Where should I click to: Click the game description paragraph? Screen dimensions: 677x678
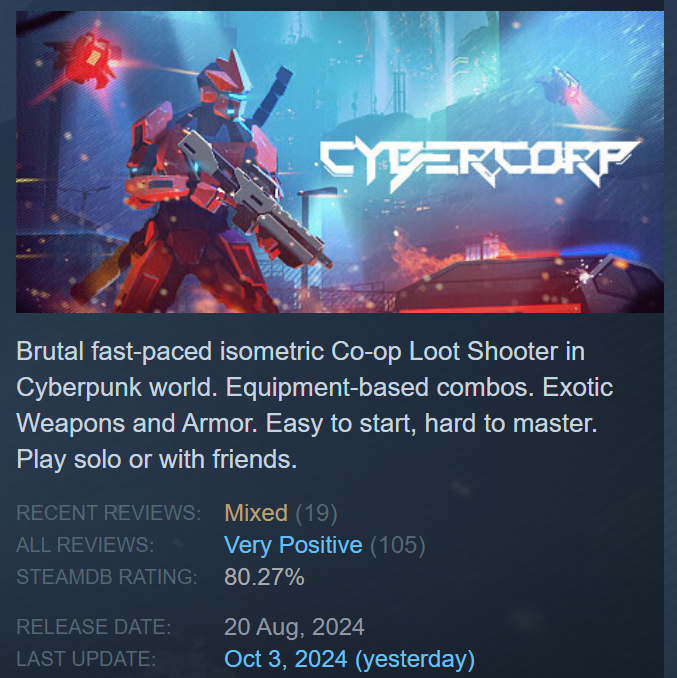315,405
